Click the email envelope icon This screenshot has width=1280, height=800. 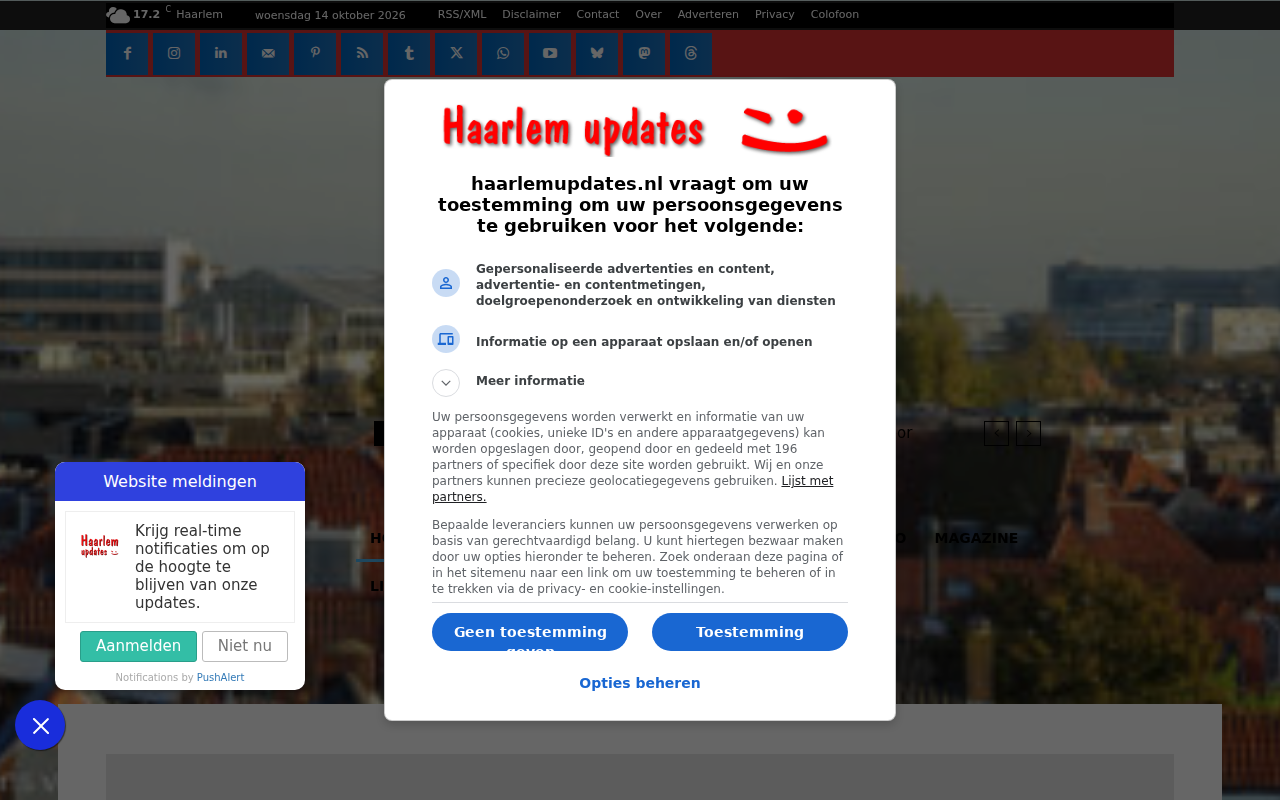[268, 54]
